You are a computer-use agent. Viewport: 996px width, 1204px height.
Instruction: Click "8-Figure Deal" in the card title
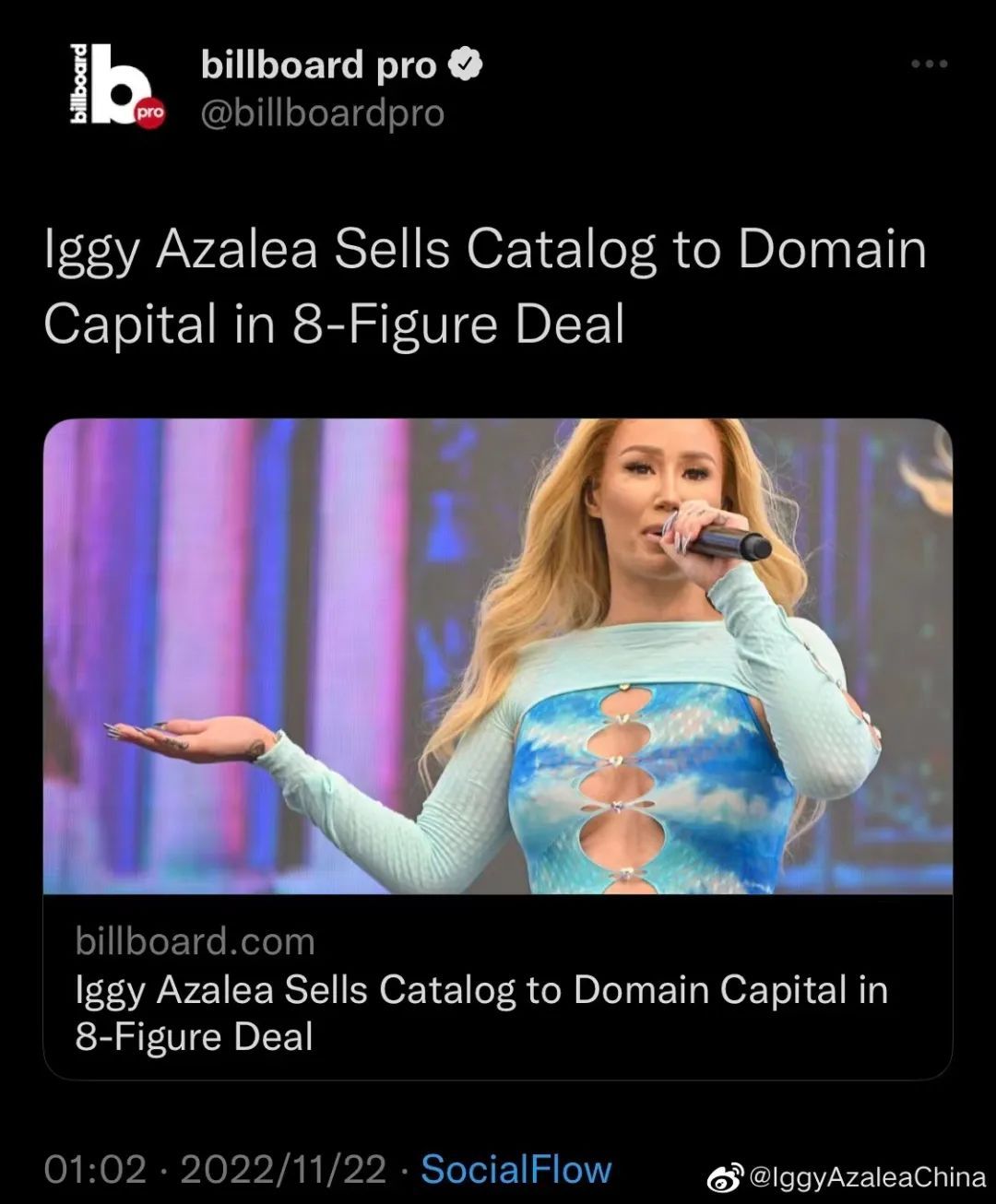point(194,1037)
